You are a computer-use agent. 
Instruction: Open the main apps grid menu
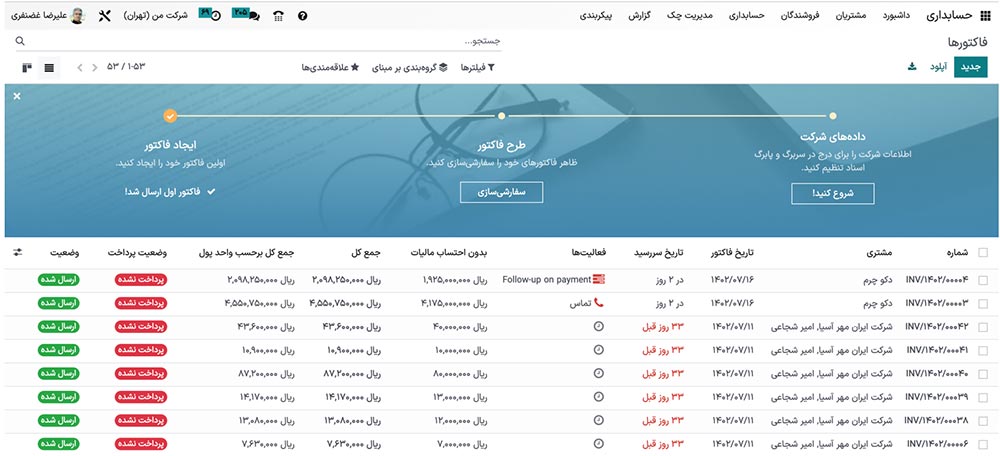tap(985, 16)
